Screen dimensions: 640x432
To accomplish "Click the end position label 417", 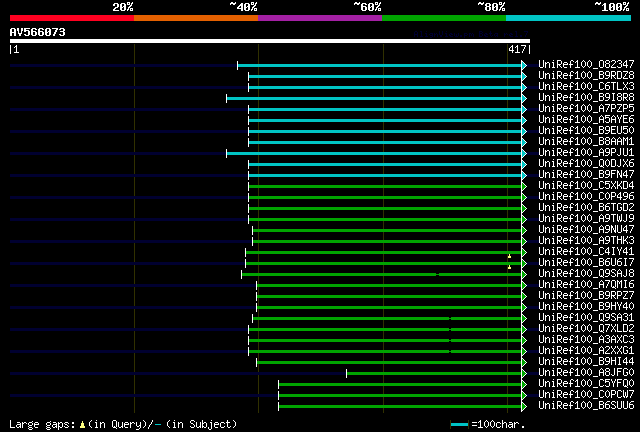I will (x=517, y=49).
